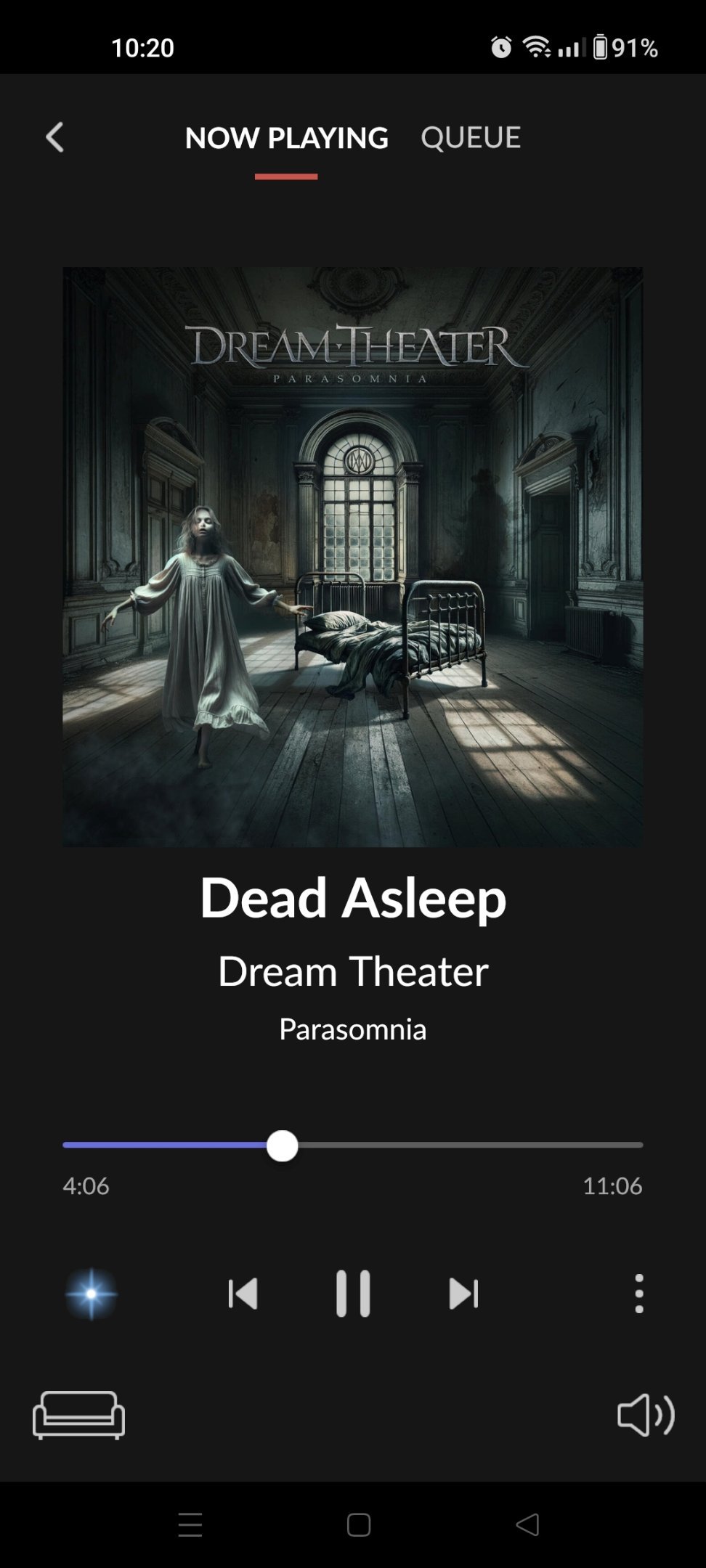Select the NOW PLAYING tab
This screenshot has width=706, height=1568.
pos(286,137)
